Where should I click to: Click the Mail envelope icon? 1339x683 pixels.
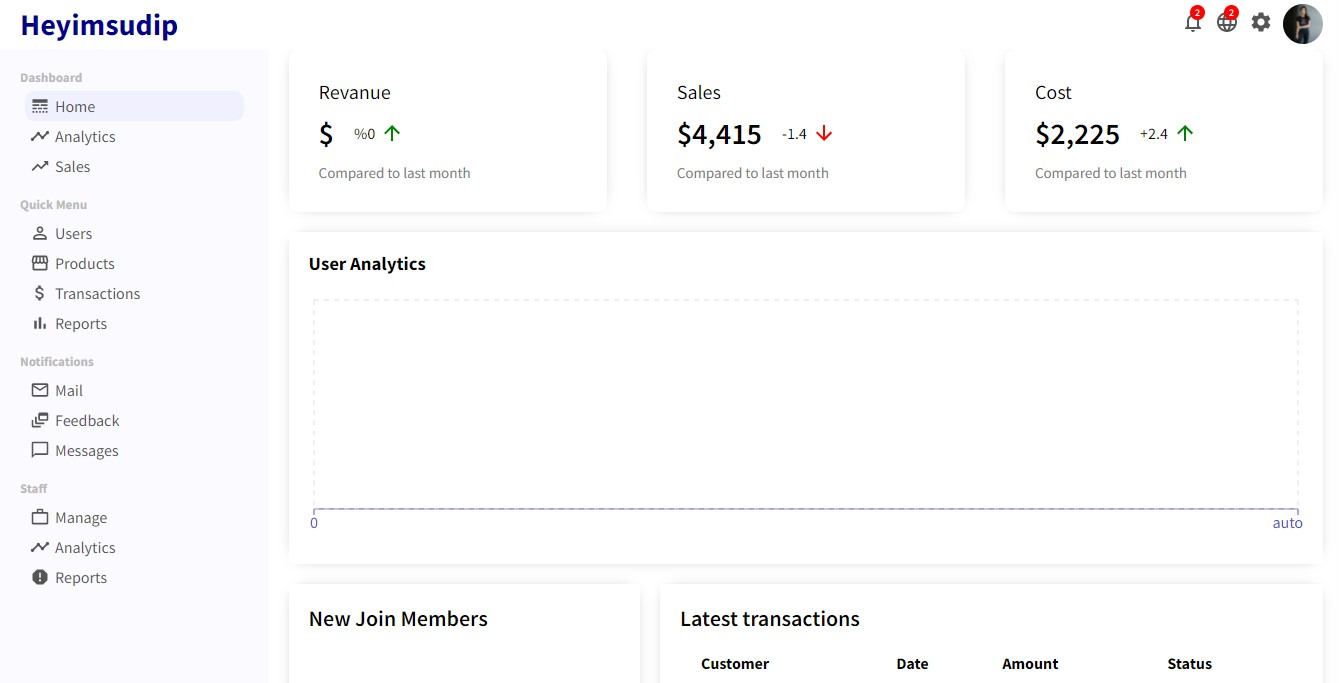pyautogui.click(x=40, y=390)
